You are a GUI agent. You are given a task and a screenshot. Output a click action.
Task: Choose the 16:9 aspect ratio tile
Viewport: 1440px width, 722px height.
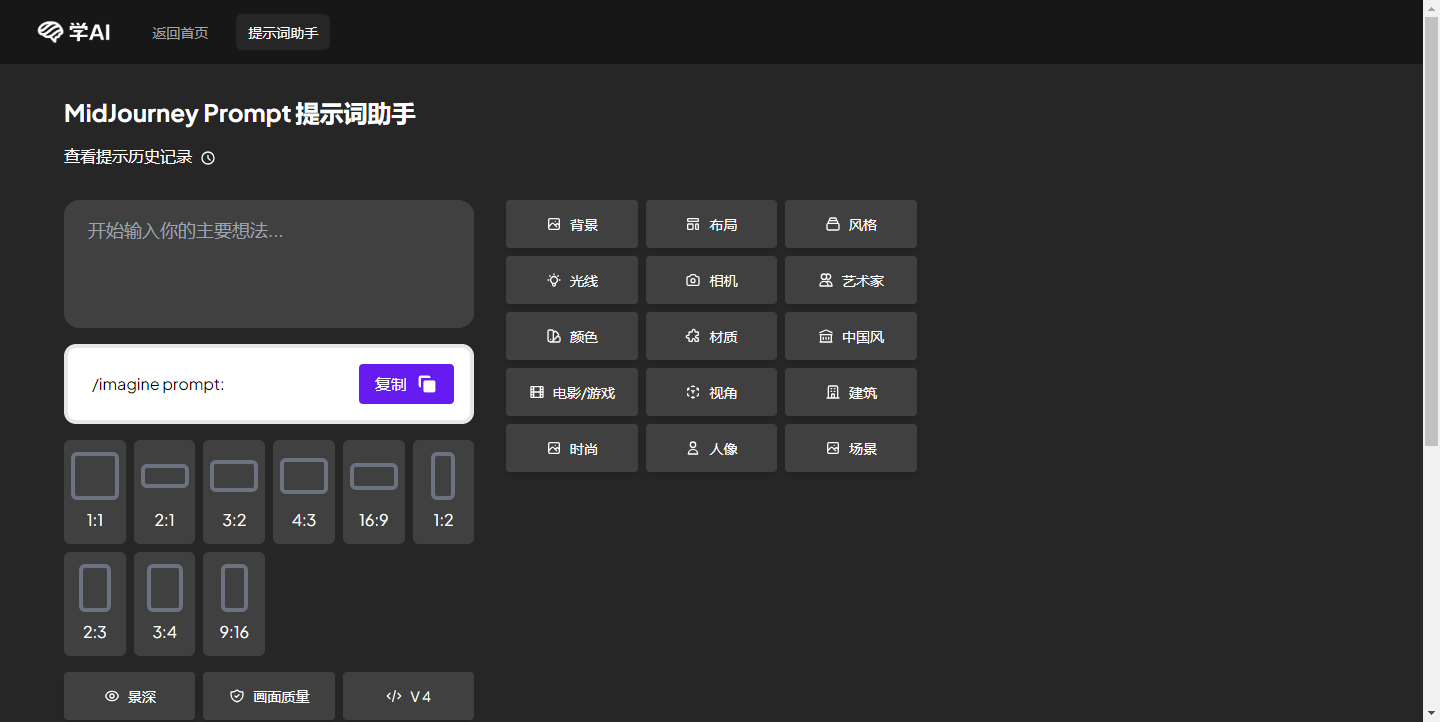pyautogui.click(x=374, y=492)
